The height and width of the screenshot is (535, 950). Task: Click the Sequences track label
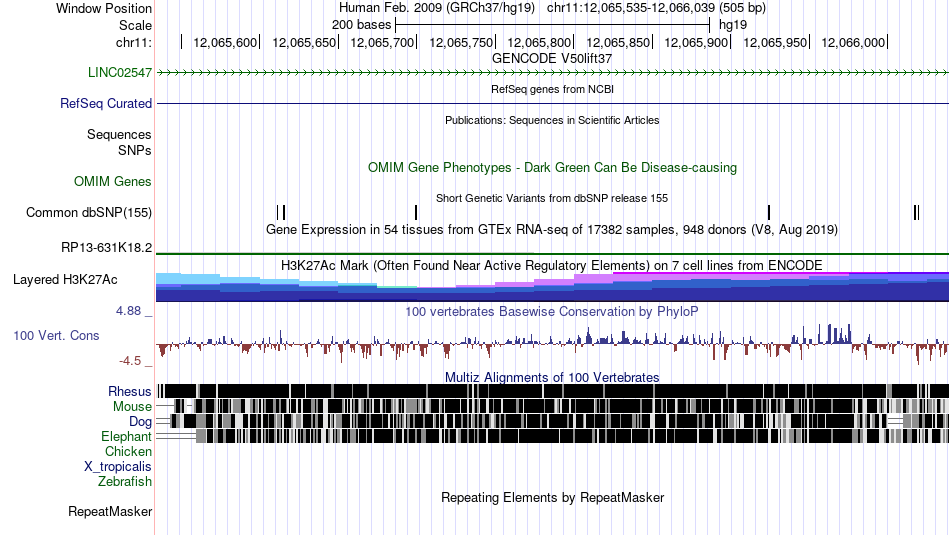pos(119,135)
